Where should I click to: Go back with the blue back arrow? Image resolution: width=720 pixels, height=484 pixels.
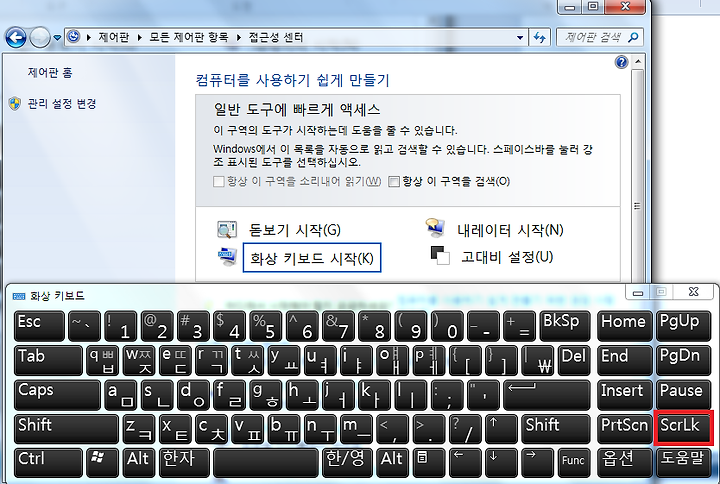[16, 37]
